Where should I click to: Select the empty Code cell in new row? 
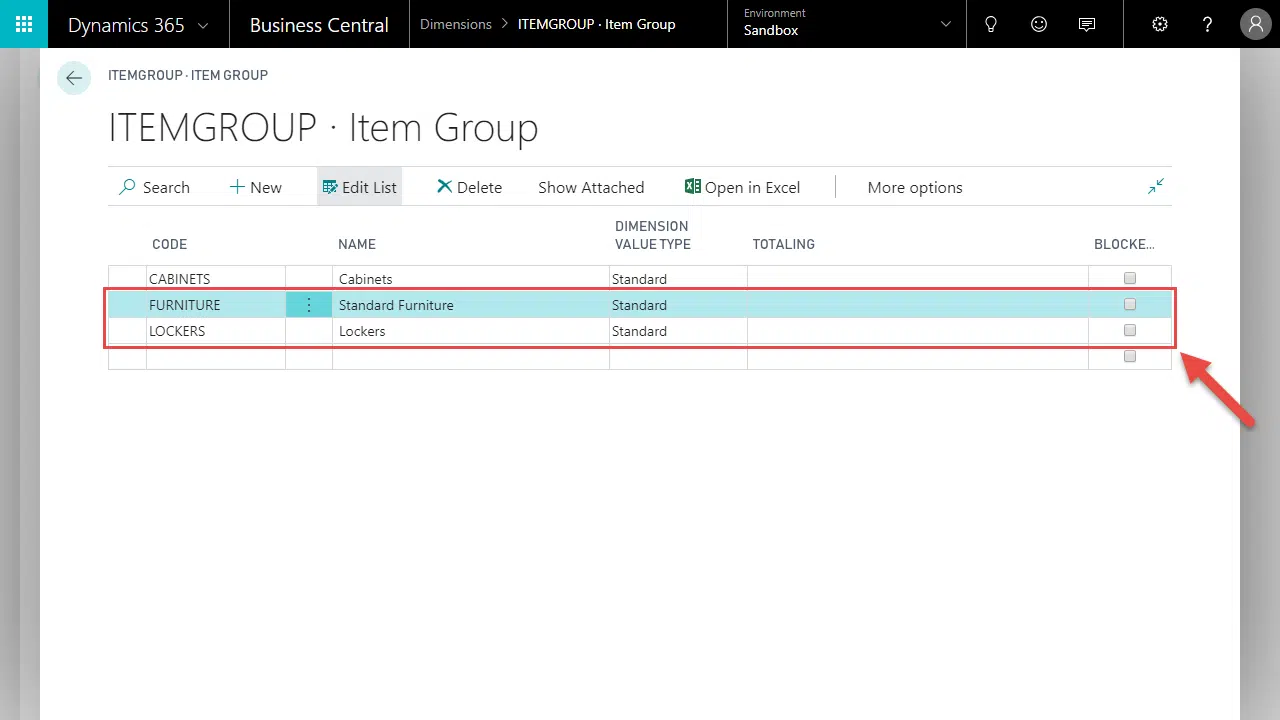(x=215, y=357)
